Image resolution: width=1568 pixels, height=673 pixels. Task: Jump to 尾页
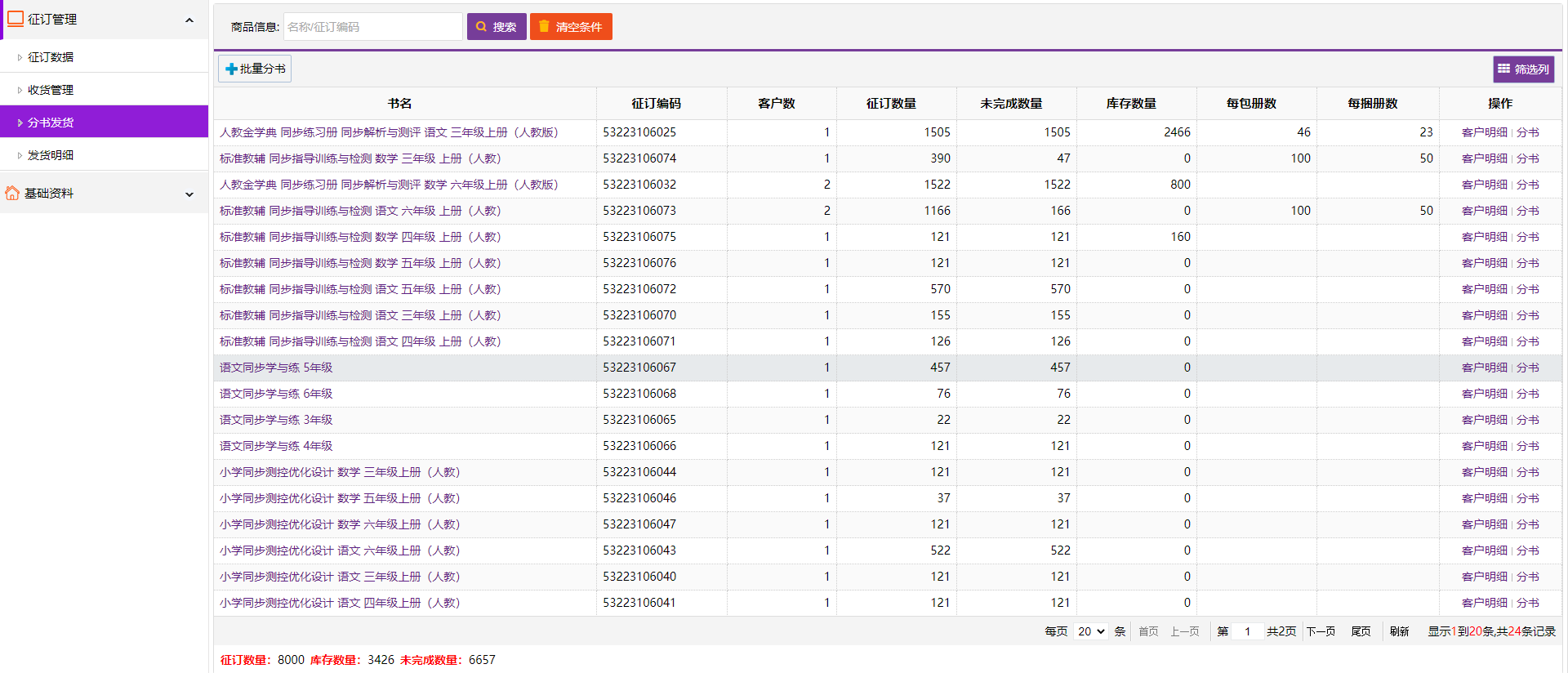point(1361,631)
